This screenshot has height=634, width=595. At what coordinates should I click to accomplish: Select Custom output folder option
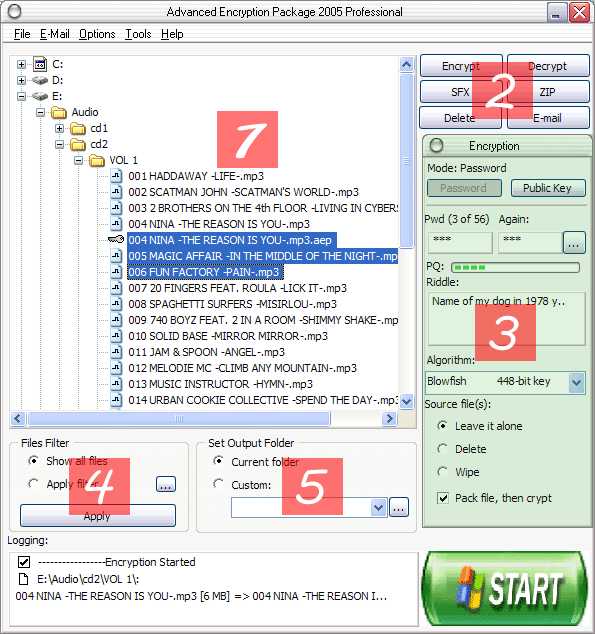point(219,484)
